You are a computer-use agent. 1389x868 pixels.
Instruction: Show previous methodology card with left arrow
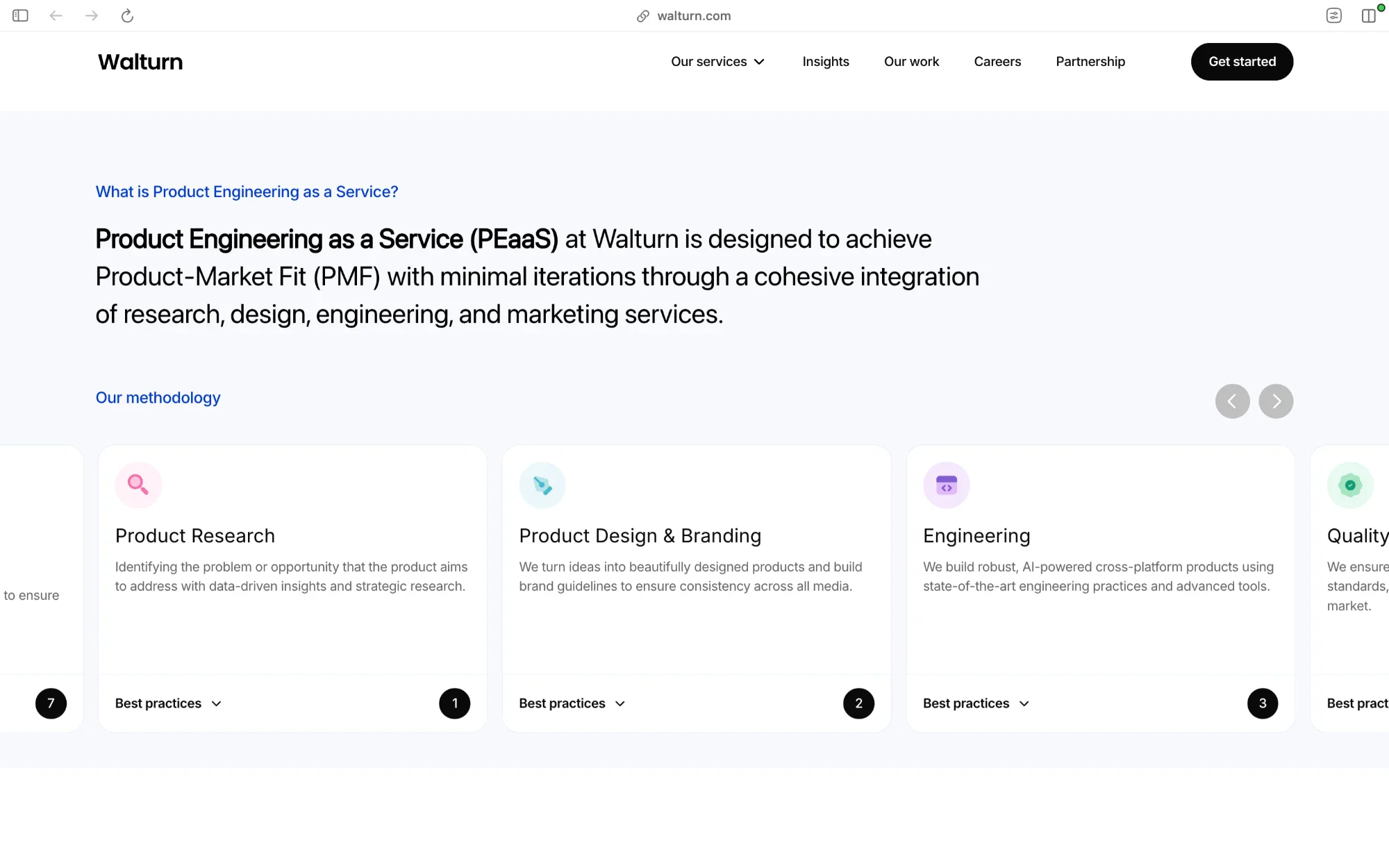pyautogui.click(x=1232, y=401)
